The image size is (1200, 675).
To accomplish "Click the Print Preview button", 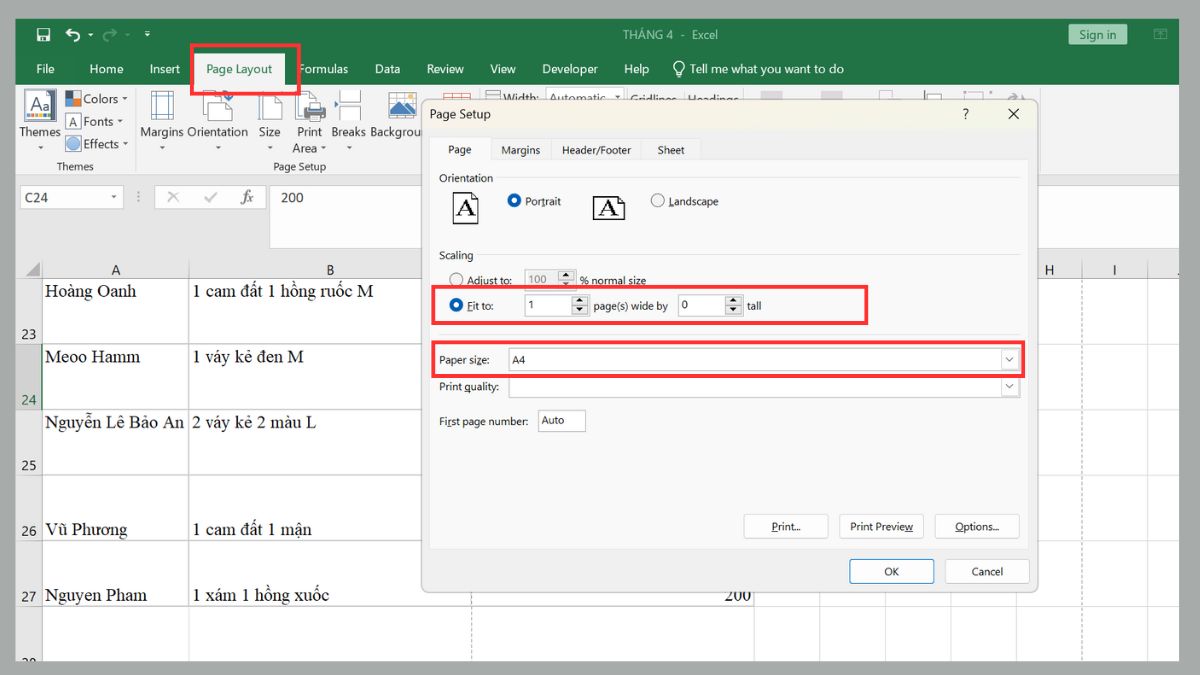I will (x=881, y=527).
